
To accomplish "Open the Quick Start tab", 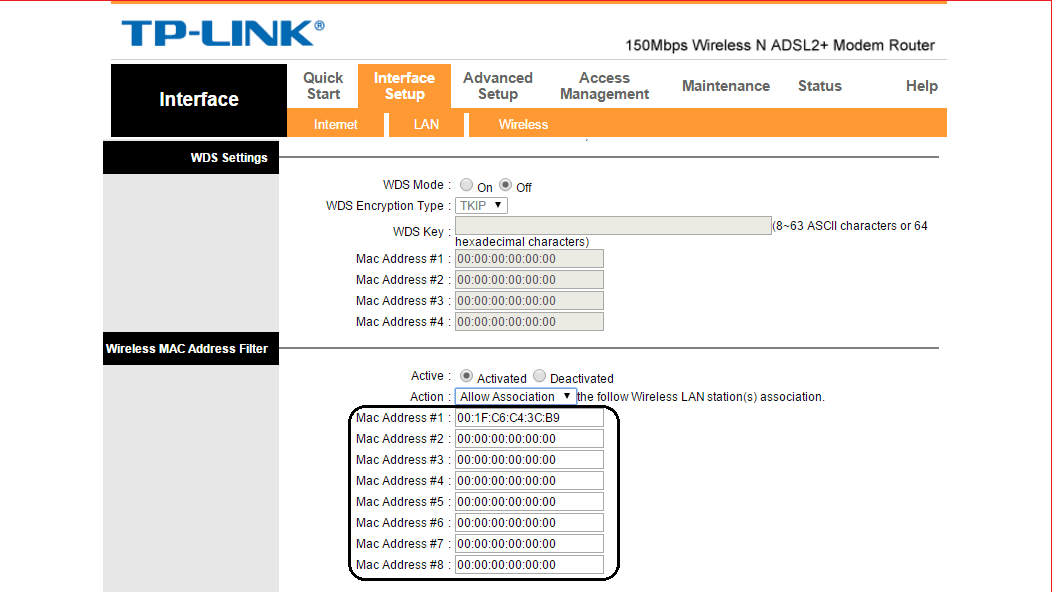I will (323, 86).
